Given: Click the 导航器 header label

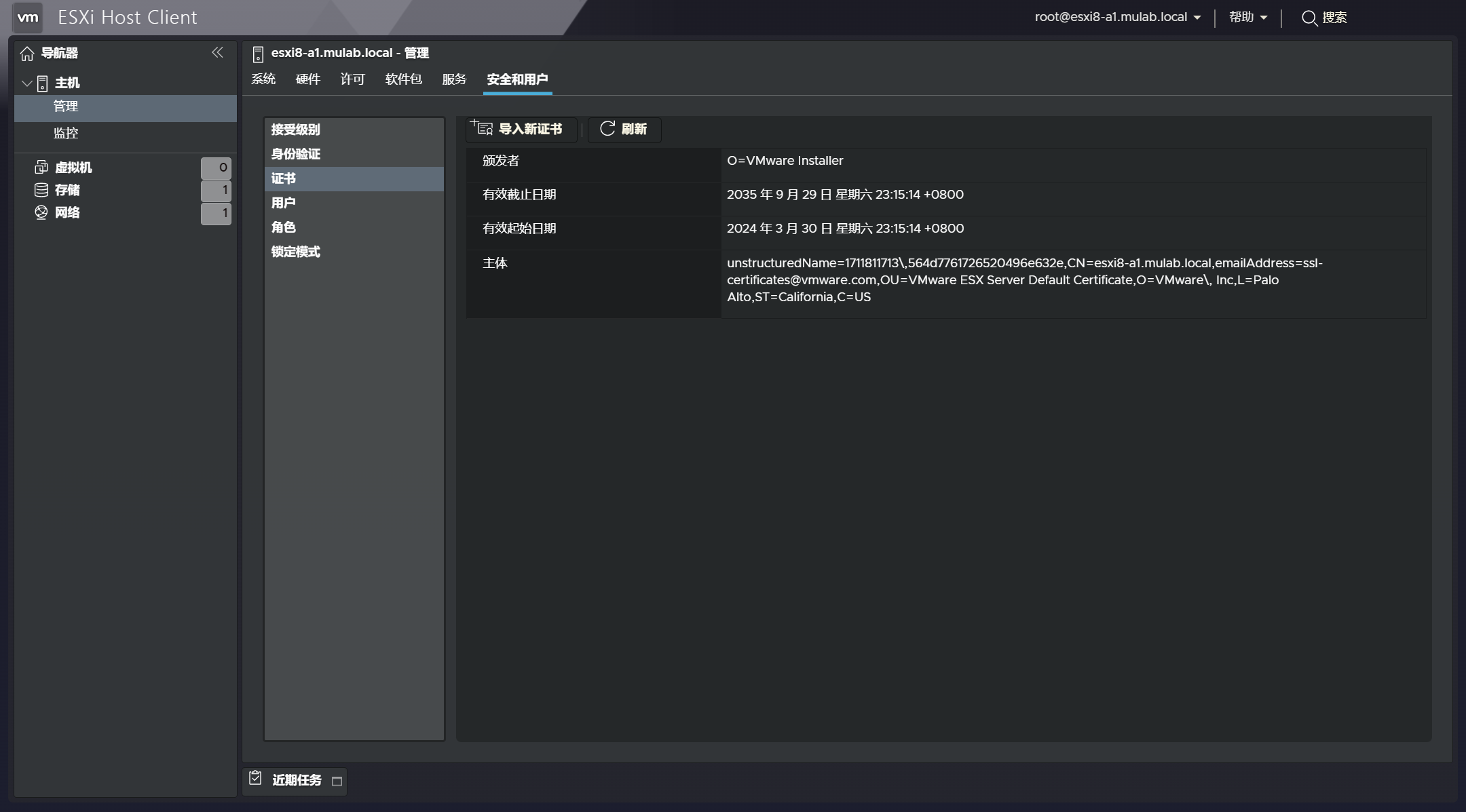Looking at the screenshot, I should click(60, 53).
